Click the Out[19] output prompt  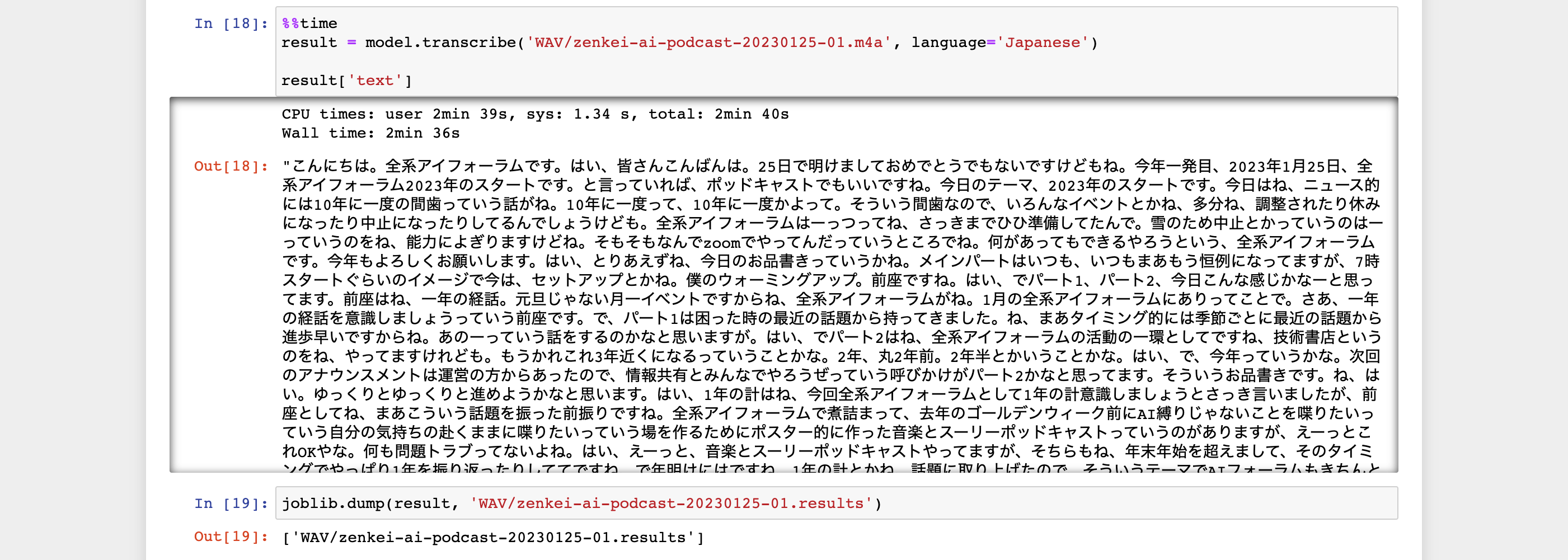click(x=231, y=537)
